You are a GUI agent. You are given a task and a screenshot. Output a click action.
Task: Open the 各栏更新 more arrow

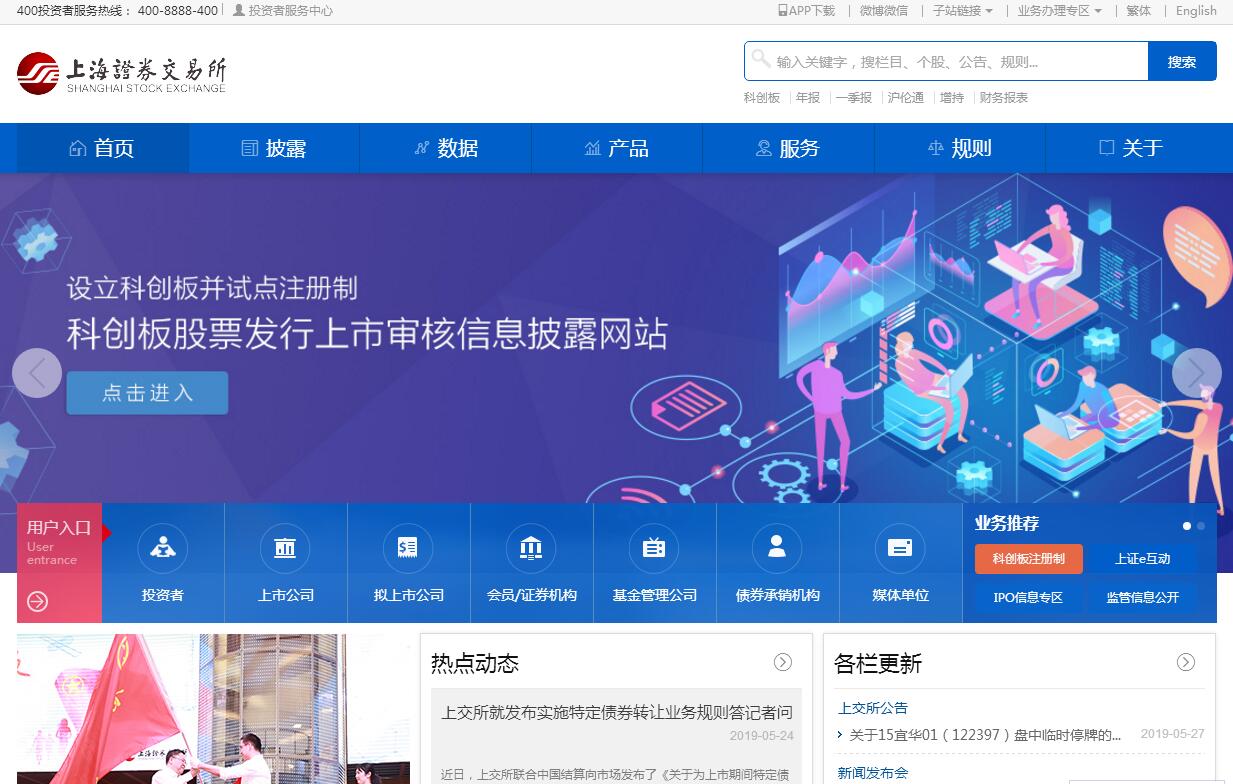[x=1186, y=662]
